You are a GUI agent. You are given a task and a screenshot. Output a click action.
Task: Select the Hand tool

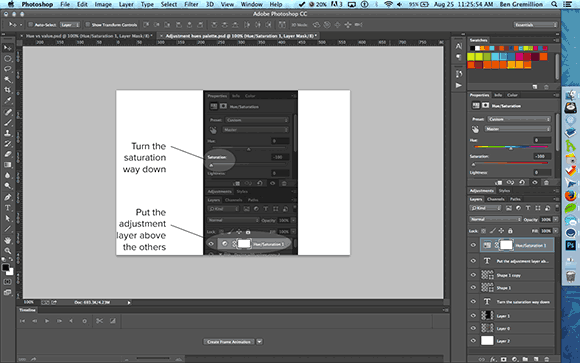[x=7, y=240]
